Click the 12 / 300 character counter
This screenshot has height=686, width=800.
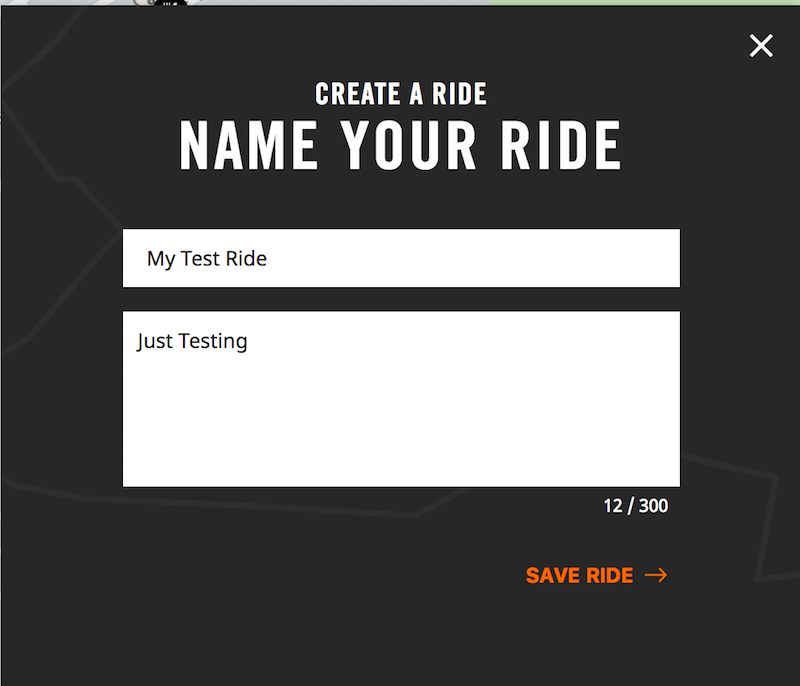635,506
